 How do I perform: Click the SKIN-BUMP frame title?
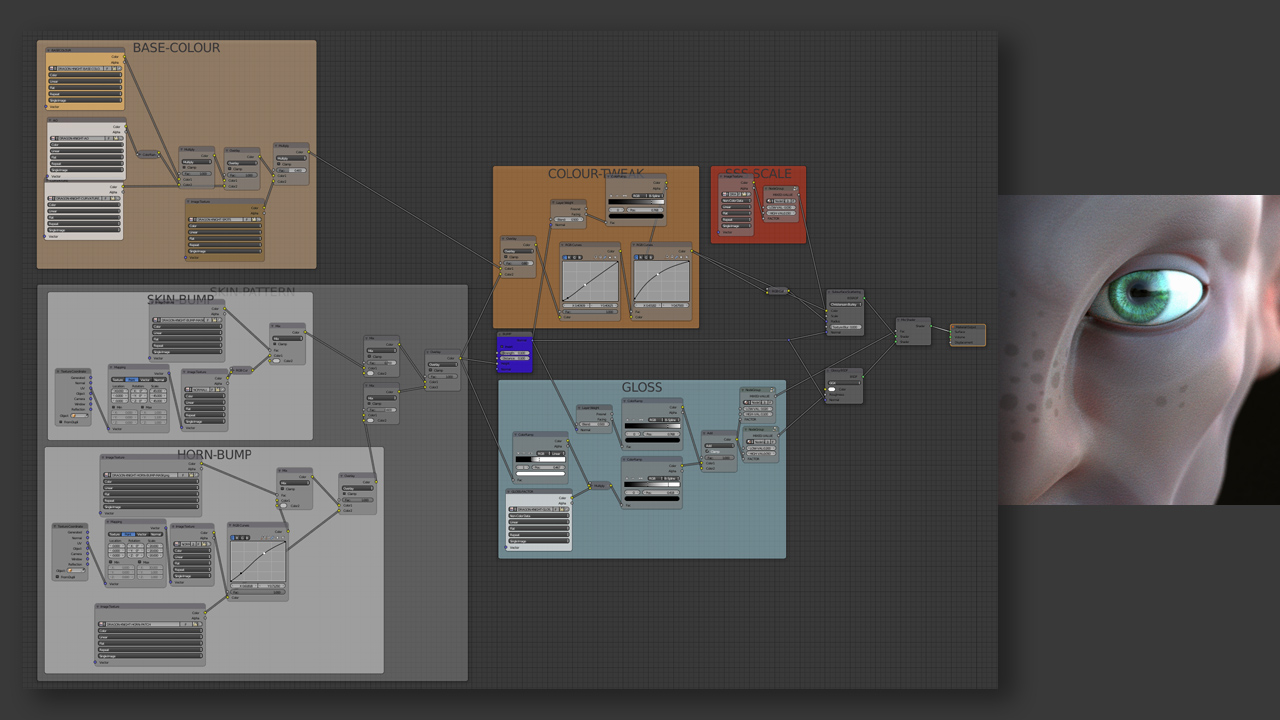click(x=180, y=299)
